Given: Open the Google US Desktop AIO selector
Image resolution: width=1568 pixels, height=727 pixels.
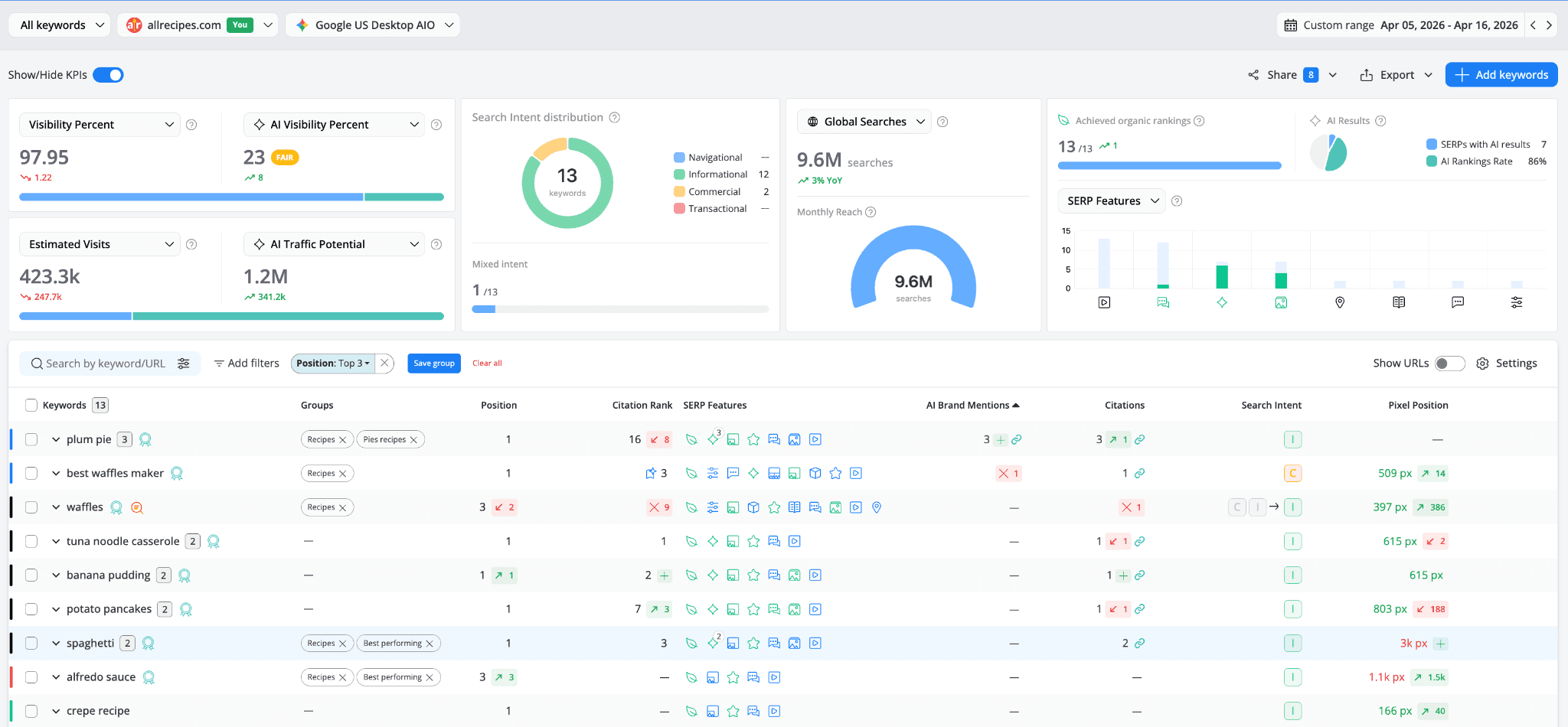Looking at the screenshot, I should click(x=373, y=24).
